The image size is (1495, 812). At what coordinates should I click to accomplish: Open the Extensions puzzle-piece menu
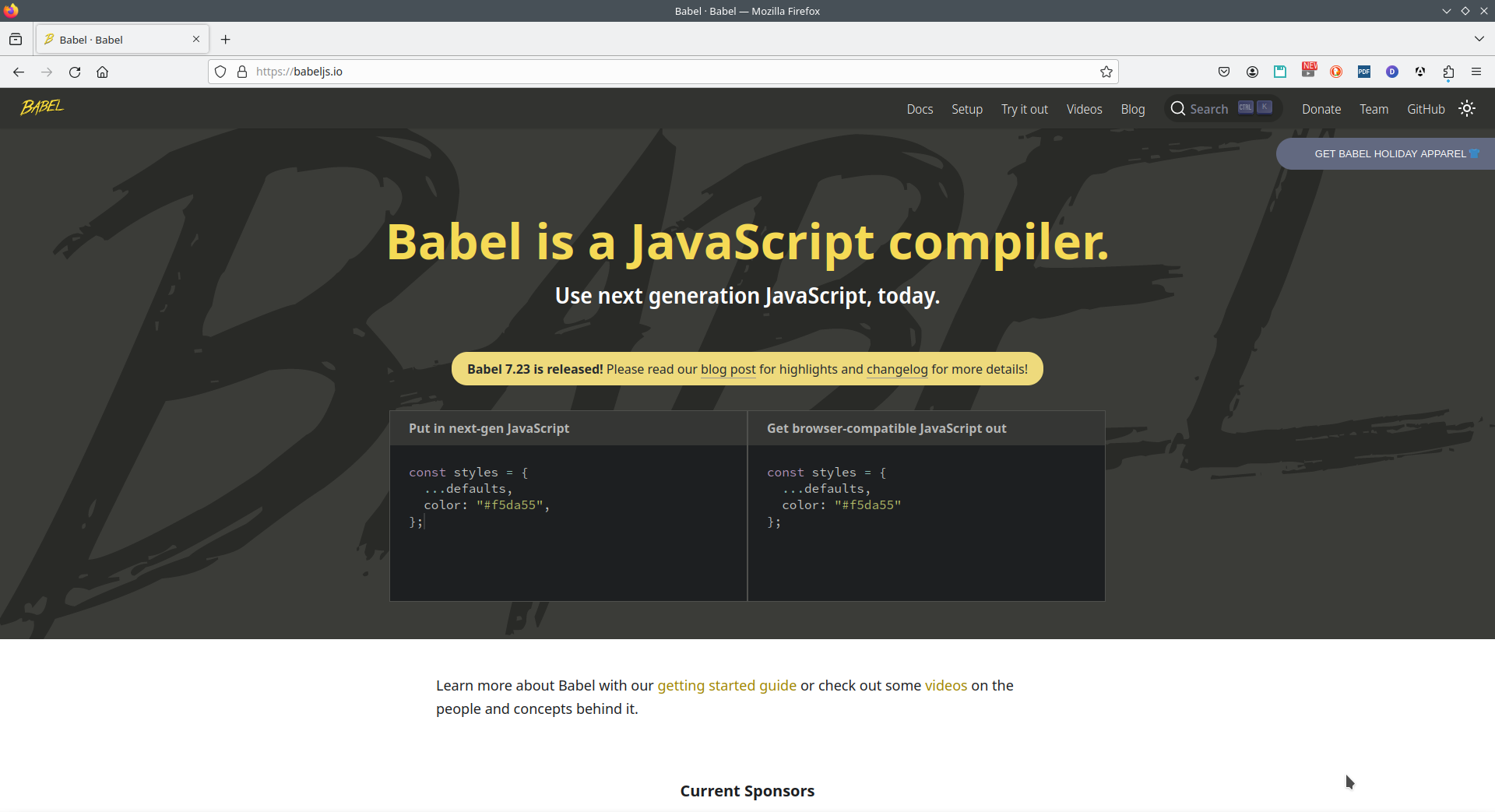coord(1448,72)
